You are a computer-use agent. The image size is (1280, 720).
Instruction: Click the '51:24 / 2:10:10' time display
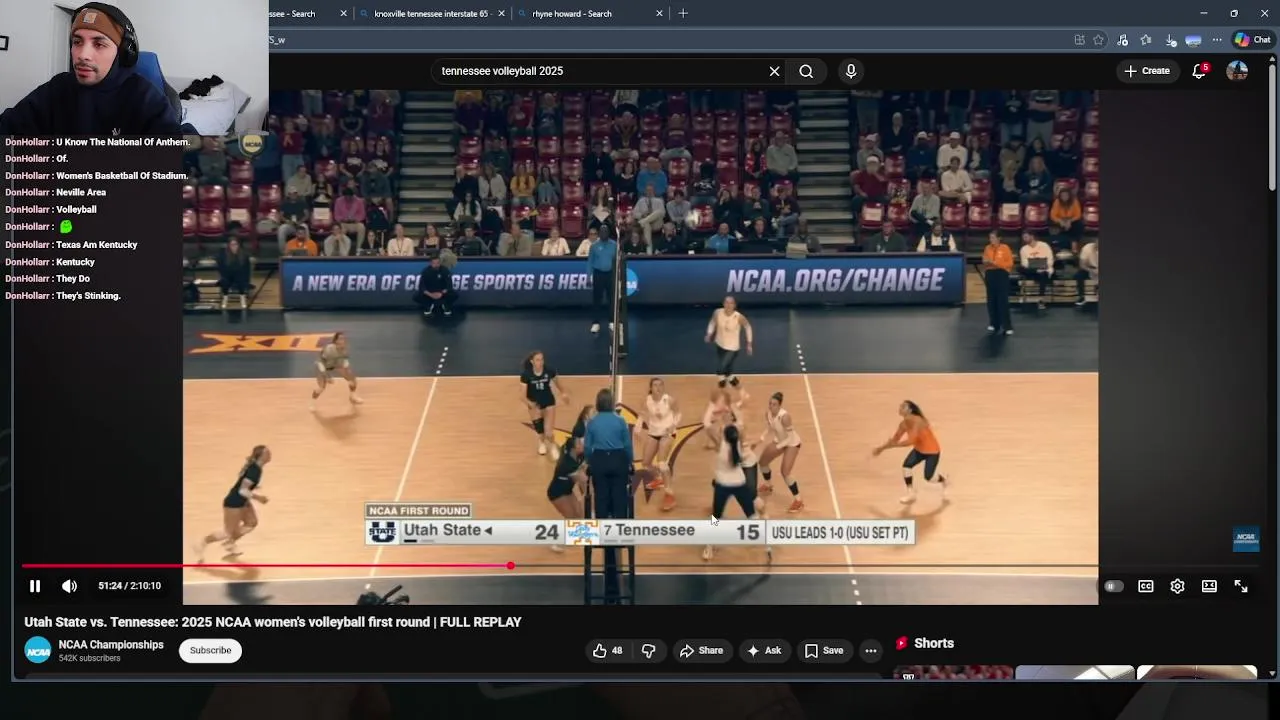[129, 586]
